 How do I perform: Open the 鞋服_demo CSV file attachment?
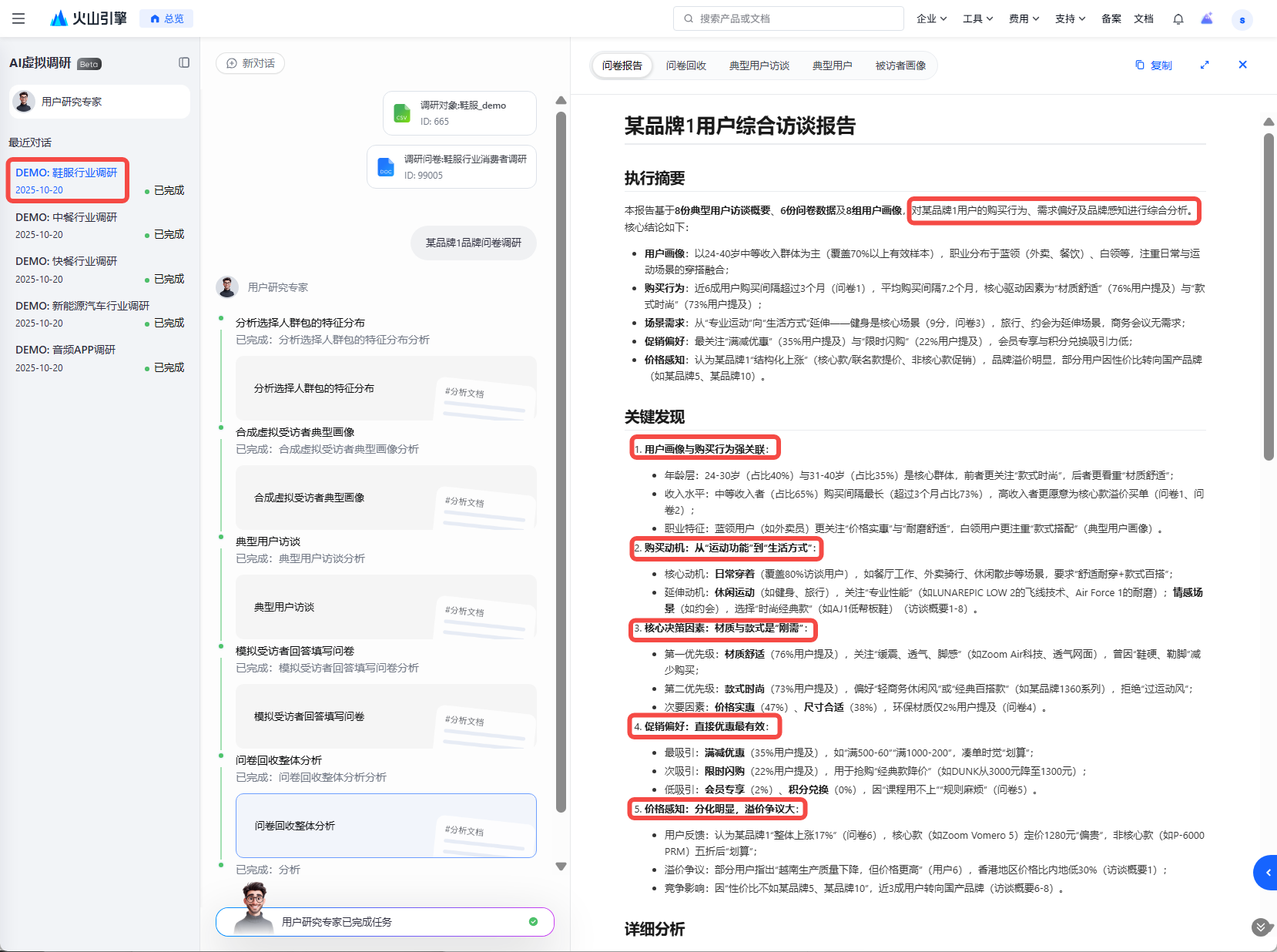pos(460,113)
